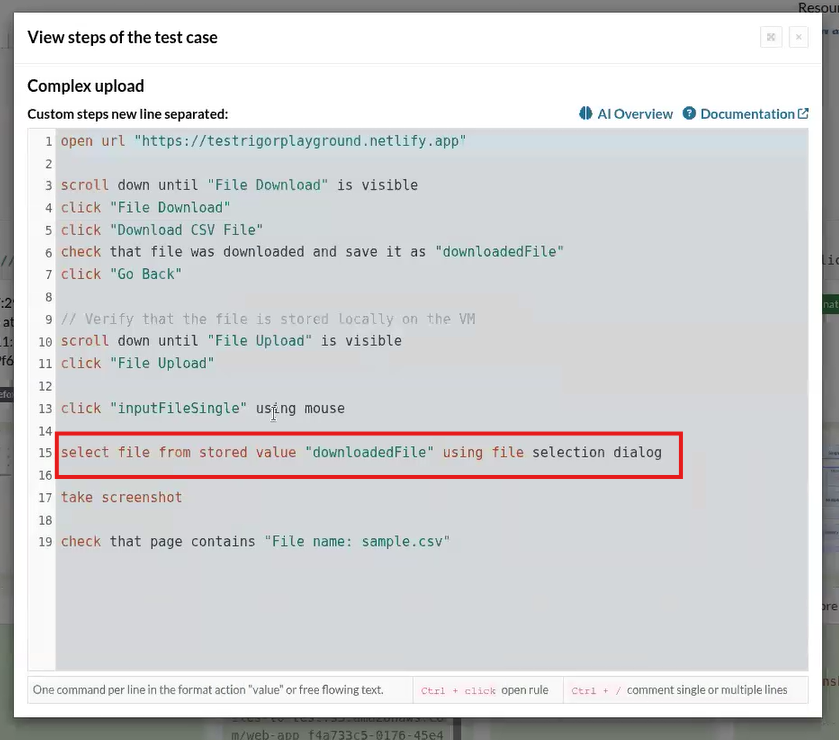Click the external link icon after Documentation

point(802,114)
